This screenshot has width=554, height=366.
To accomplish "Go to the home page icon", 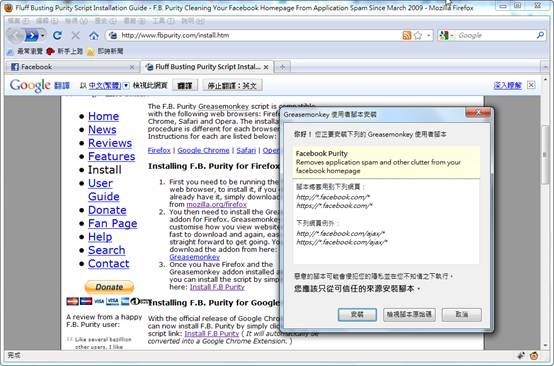I will (94, 35).
